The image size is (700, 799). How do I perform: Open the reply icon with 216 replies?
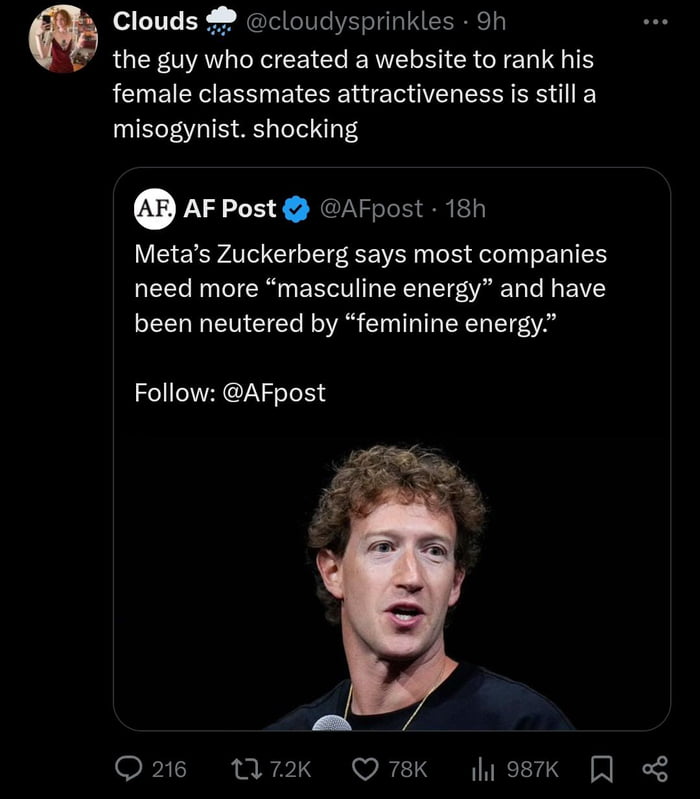[130, 768]
